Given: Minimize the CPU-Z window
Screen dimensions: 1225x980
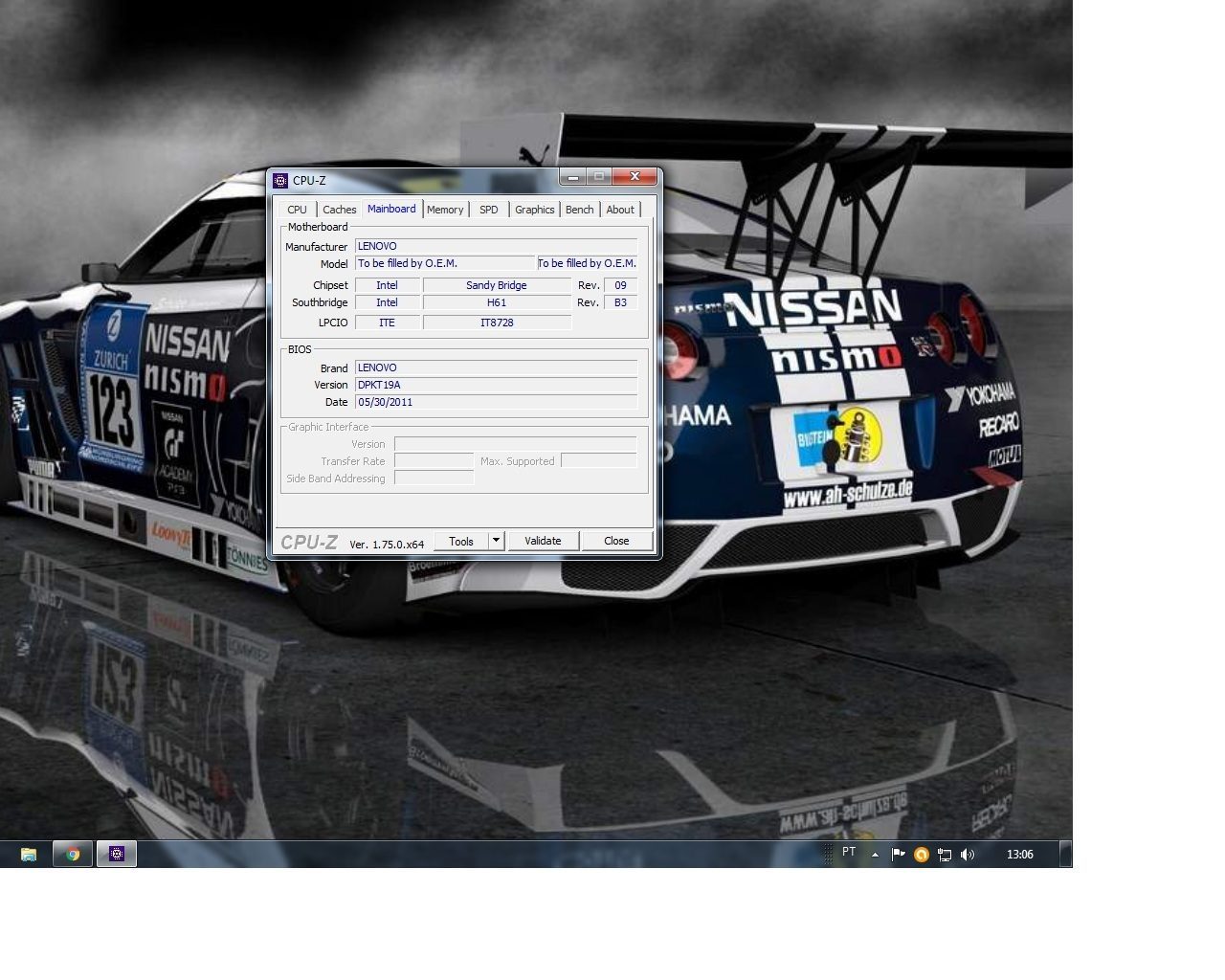Looking at the screenshot, I should 572,177.
